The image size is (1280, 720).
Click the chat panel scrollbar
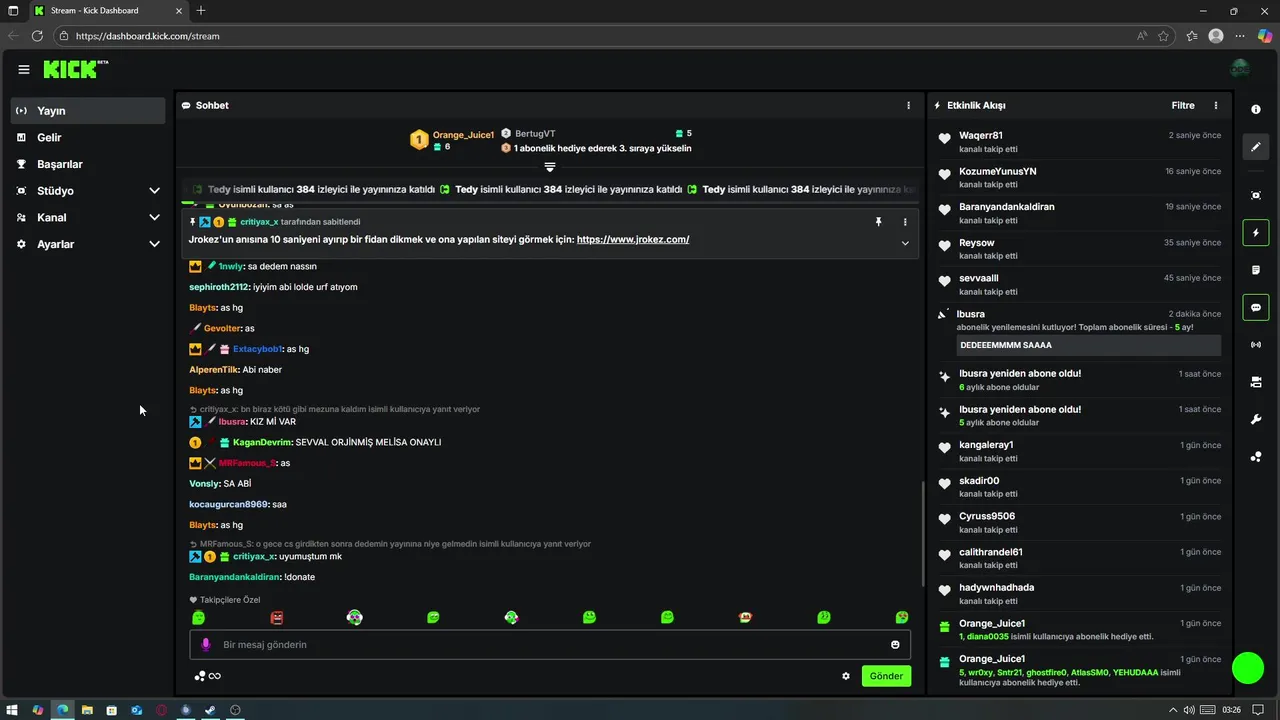[922, 534]
